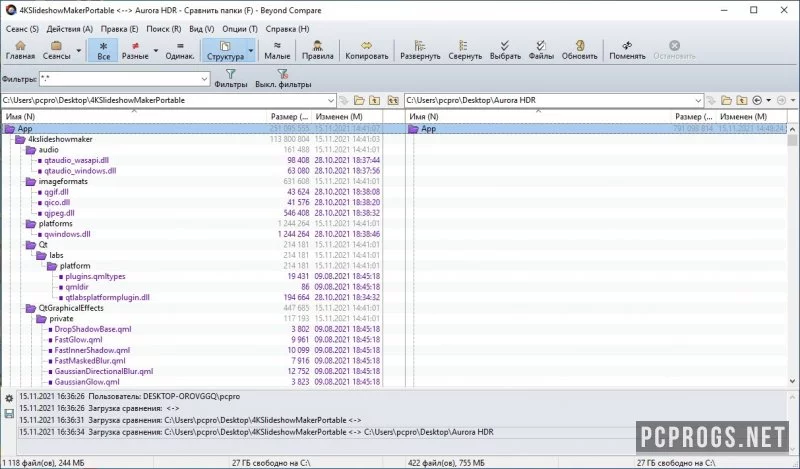Click Свернуть to collapse all folders

tap(465, 50)
